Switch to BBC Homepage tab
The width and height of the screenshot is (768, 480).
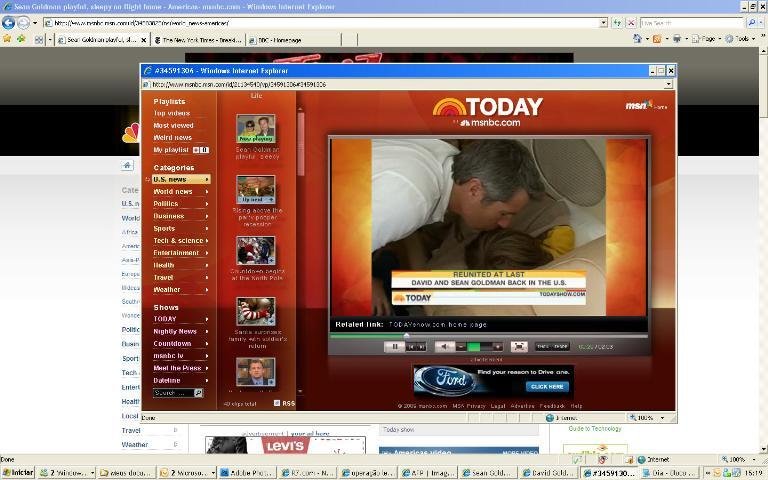pyautogui.click(x=293, y=40)
